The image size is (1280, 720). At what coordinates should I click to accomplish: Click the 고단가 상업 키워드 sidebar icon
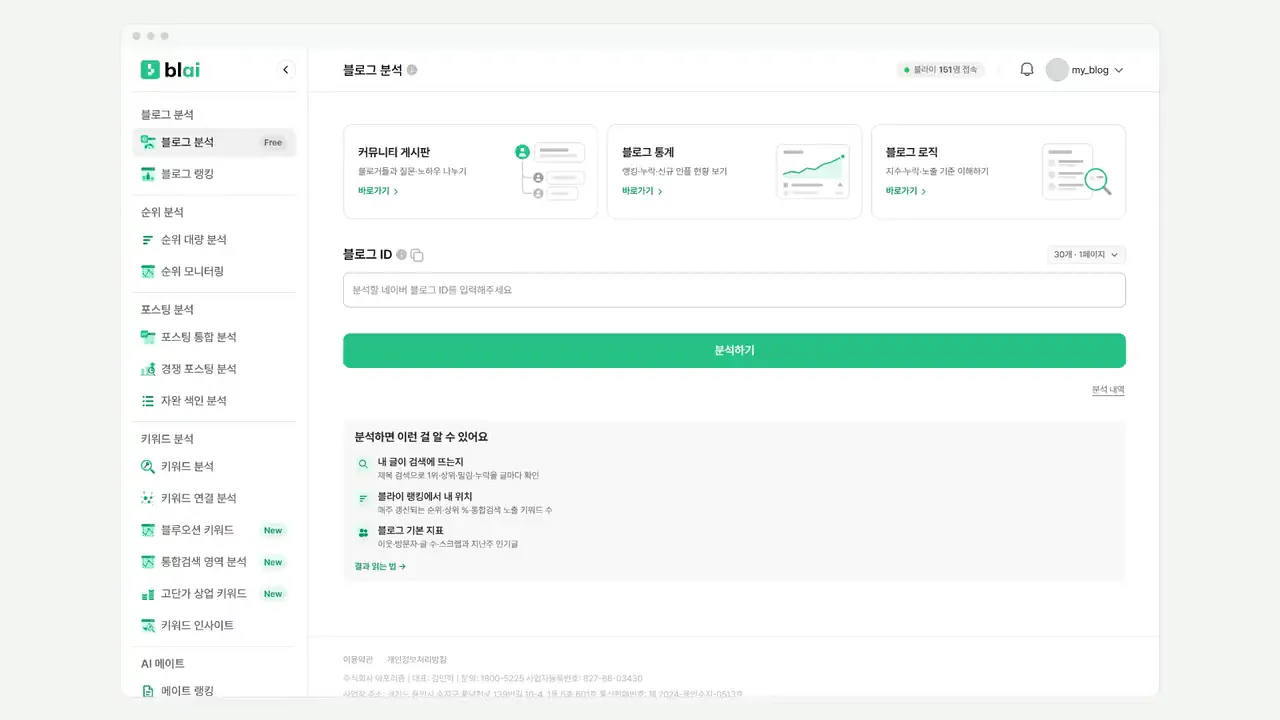(x=148, y=594)
